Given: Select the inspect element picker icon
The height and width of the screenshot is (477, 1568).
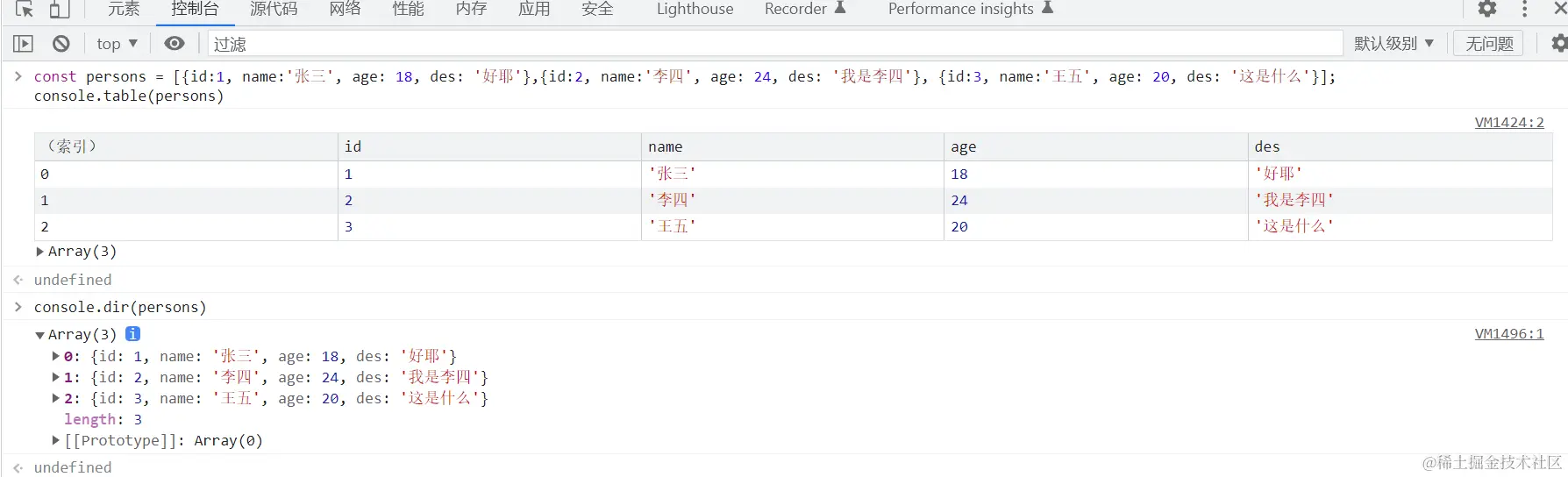Looking at the screenshot, I should [24, 10].
